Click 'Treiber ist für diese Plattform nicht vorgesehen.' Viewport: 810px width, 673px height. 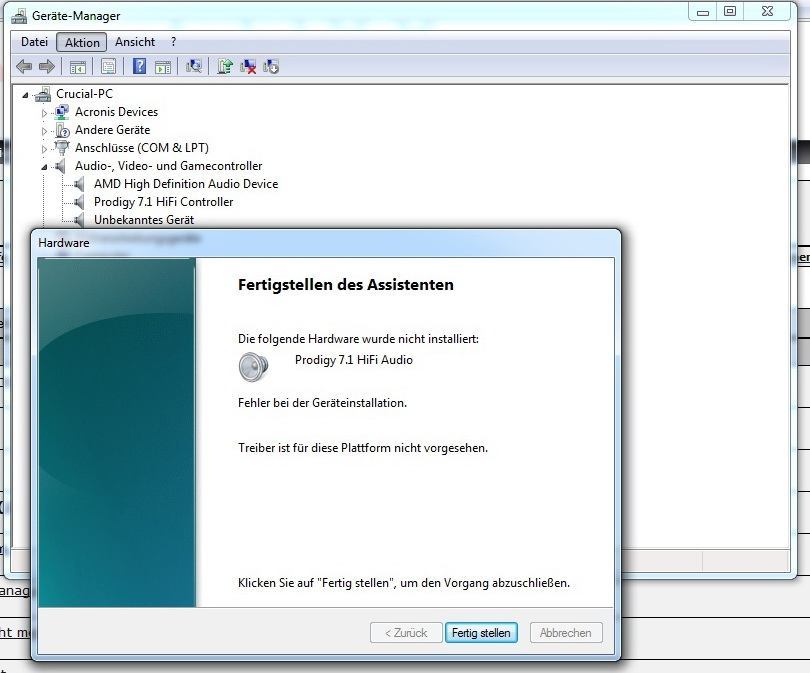tap(363, 448)
